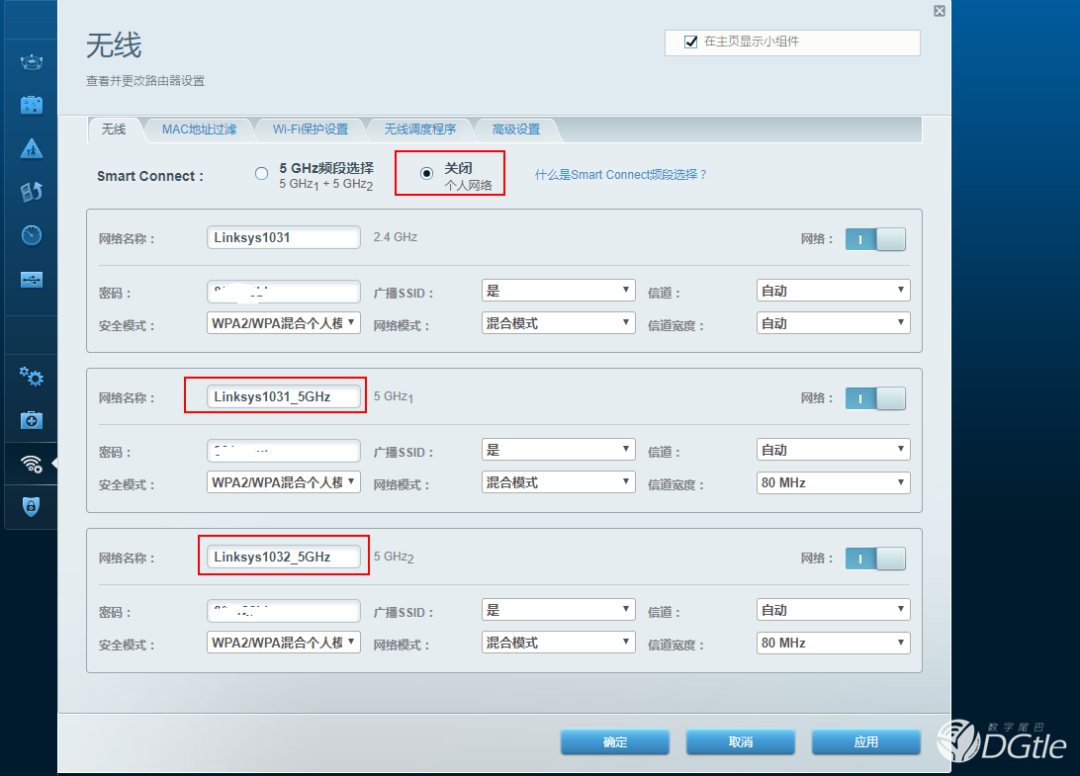Open 网络模式 dropdown for 2.4 GHz network
Screen dimensions: 1080x776
pyautogui.click(x=558, y=322)
